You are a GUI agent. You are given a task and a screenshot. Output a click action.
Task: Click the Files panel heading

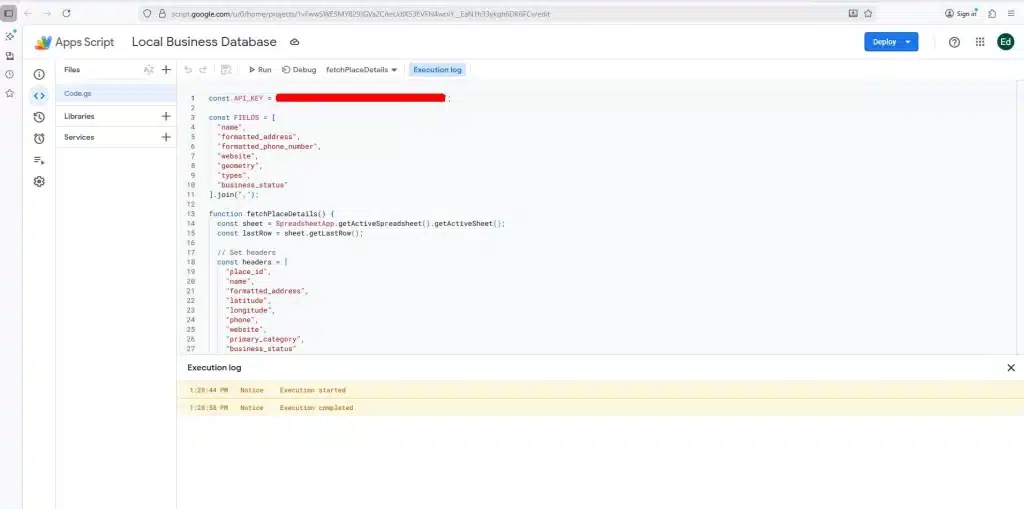pos(72,70)
